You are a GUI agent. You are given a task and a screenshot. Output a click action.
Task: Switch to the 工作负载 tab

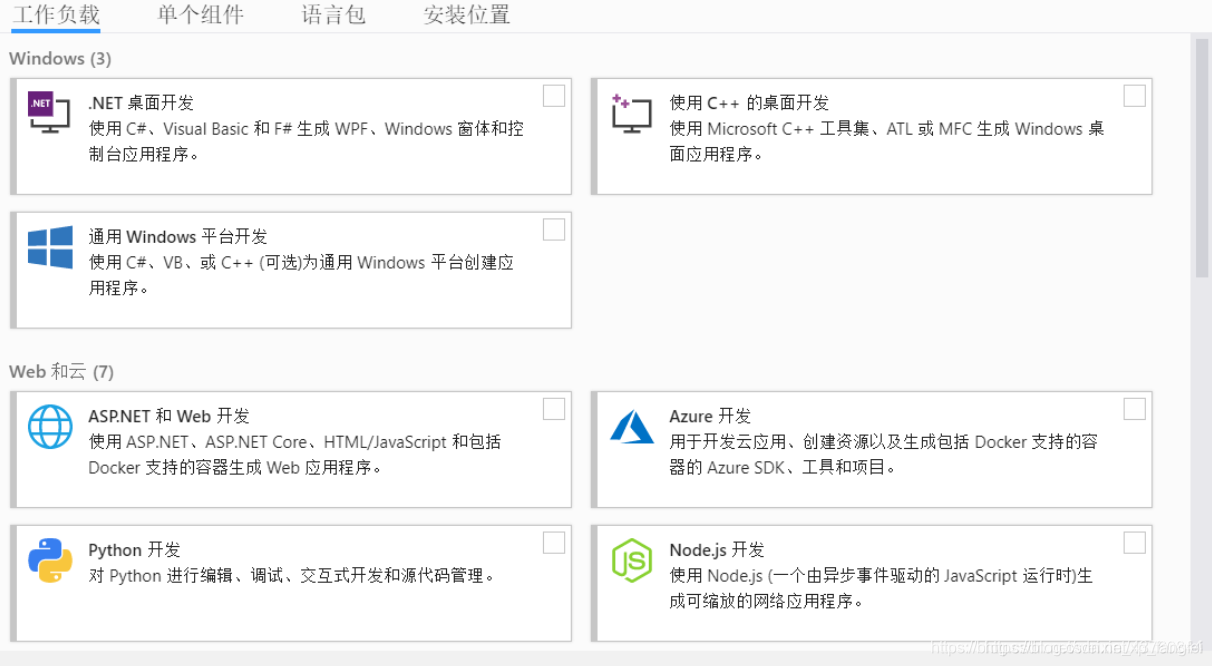[56, 15]
